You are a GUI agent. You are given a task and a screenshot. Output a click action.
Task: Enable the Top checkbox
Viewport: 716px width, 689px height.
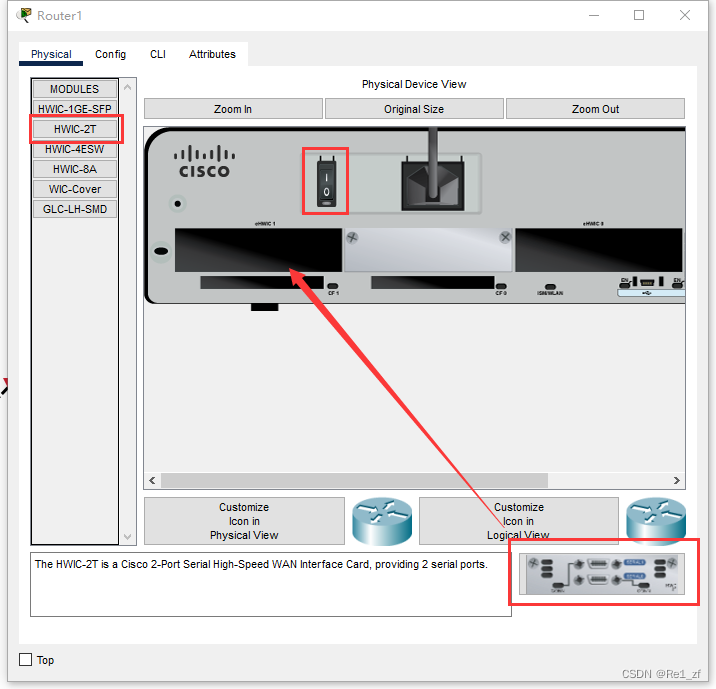[26, 659]
